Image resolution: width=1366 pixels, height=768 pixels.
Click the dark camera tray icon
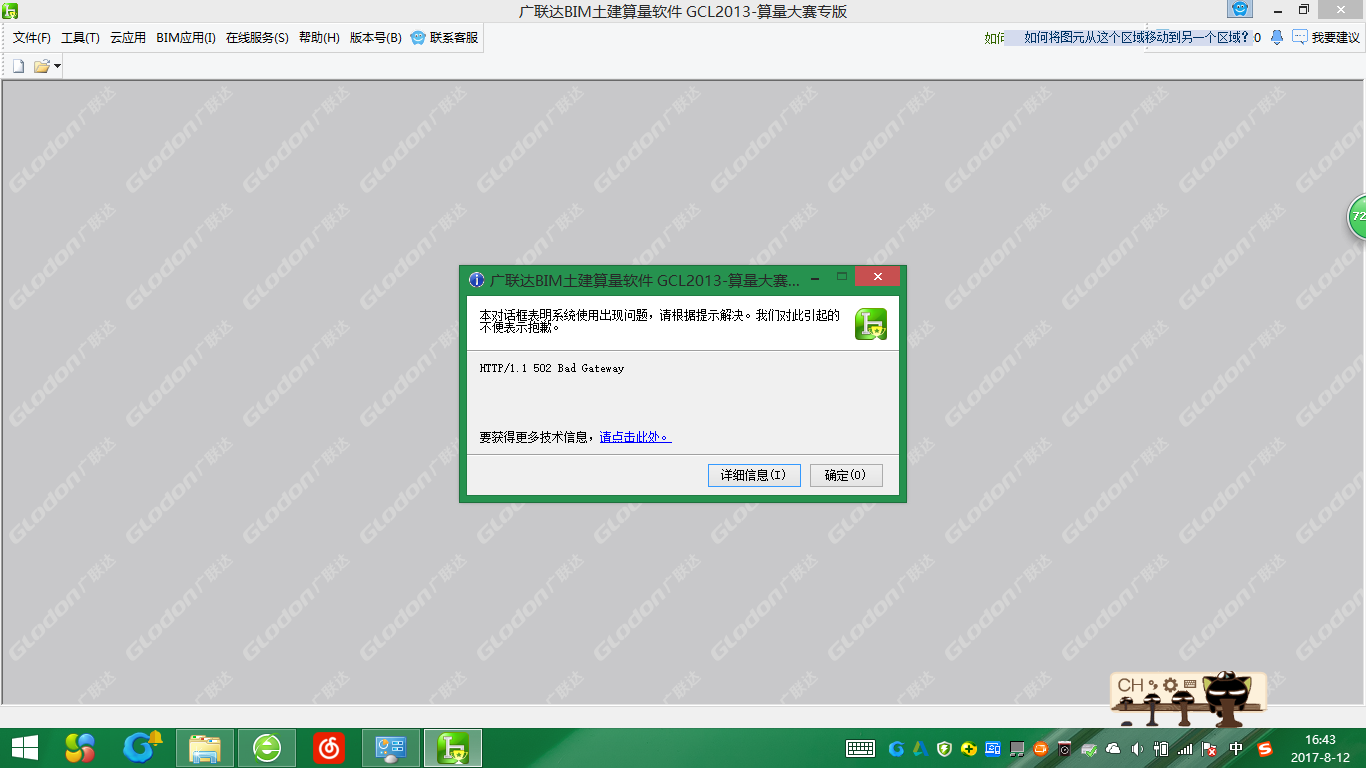(x=1065, y=748)
